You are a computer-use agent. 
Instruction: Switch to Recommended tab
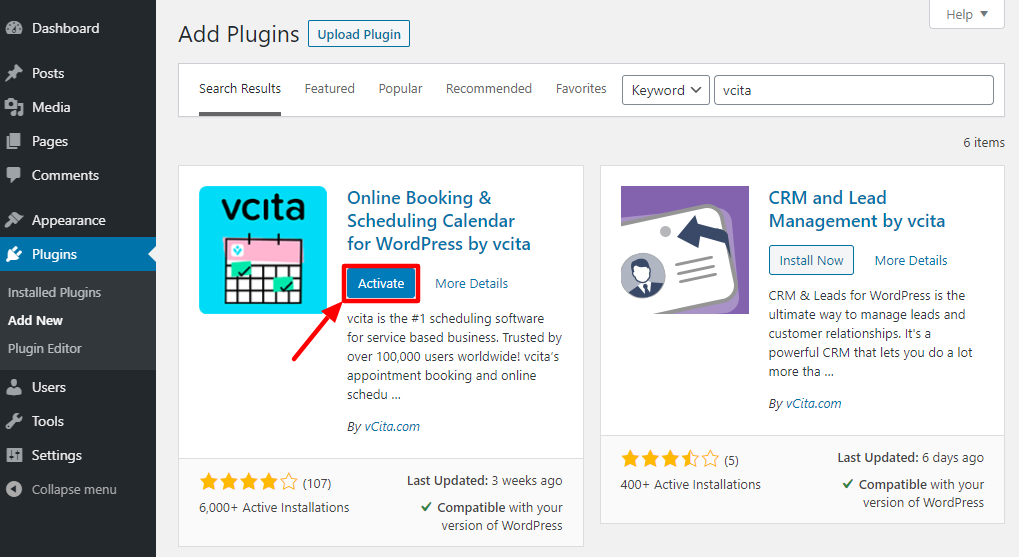tap(489, 89)
